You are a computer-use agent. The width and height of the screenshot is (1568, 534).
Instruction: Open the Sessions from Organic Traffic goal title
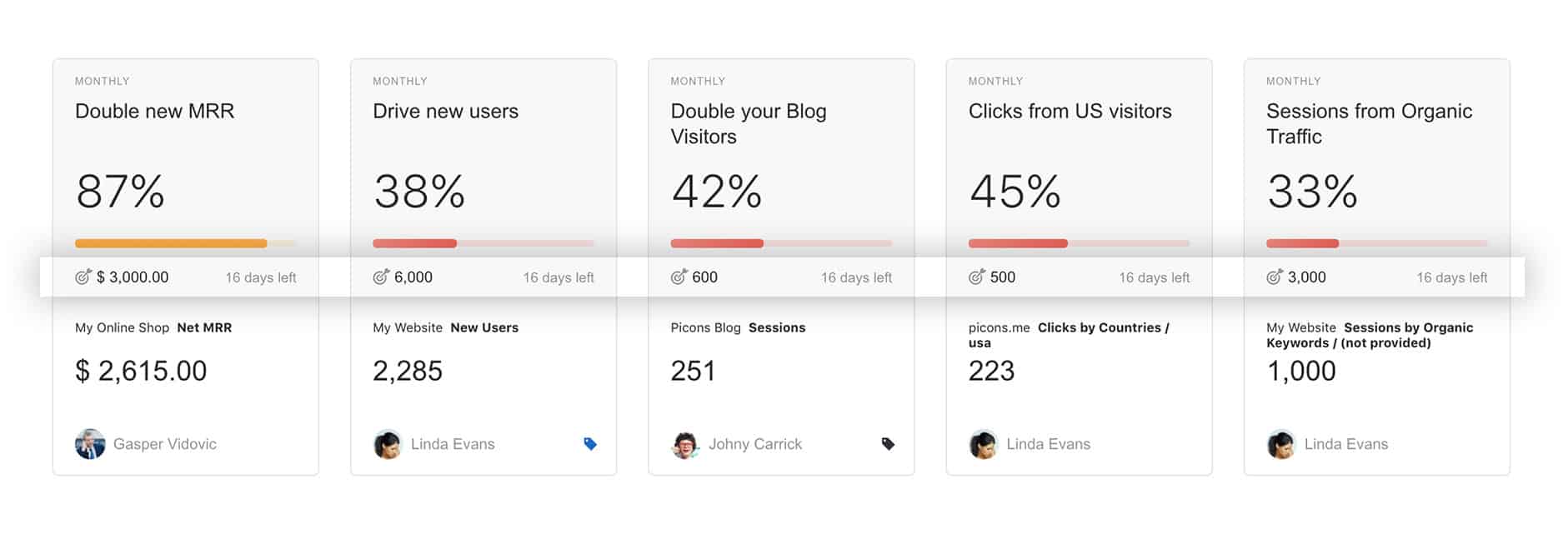(x=1369, y=123)
